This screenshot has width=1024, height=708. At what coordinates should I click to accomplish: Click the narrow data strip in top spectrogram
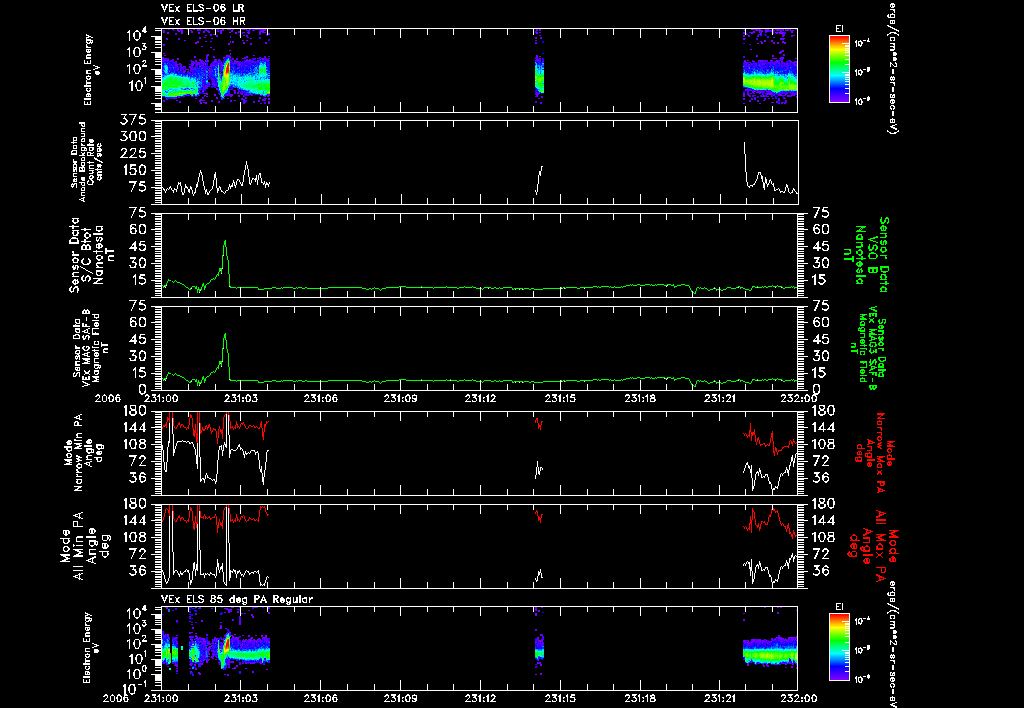[539, 69]
